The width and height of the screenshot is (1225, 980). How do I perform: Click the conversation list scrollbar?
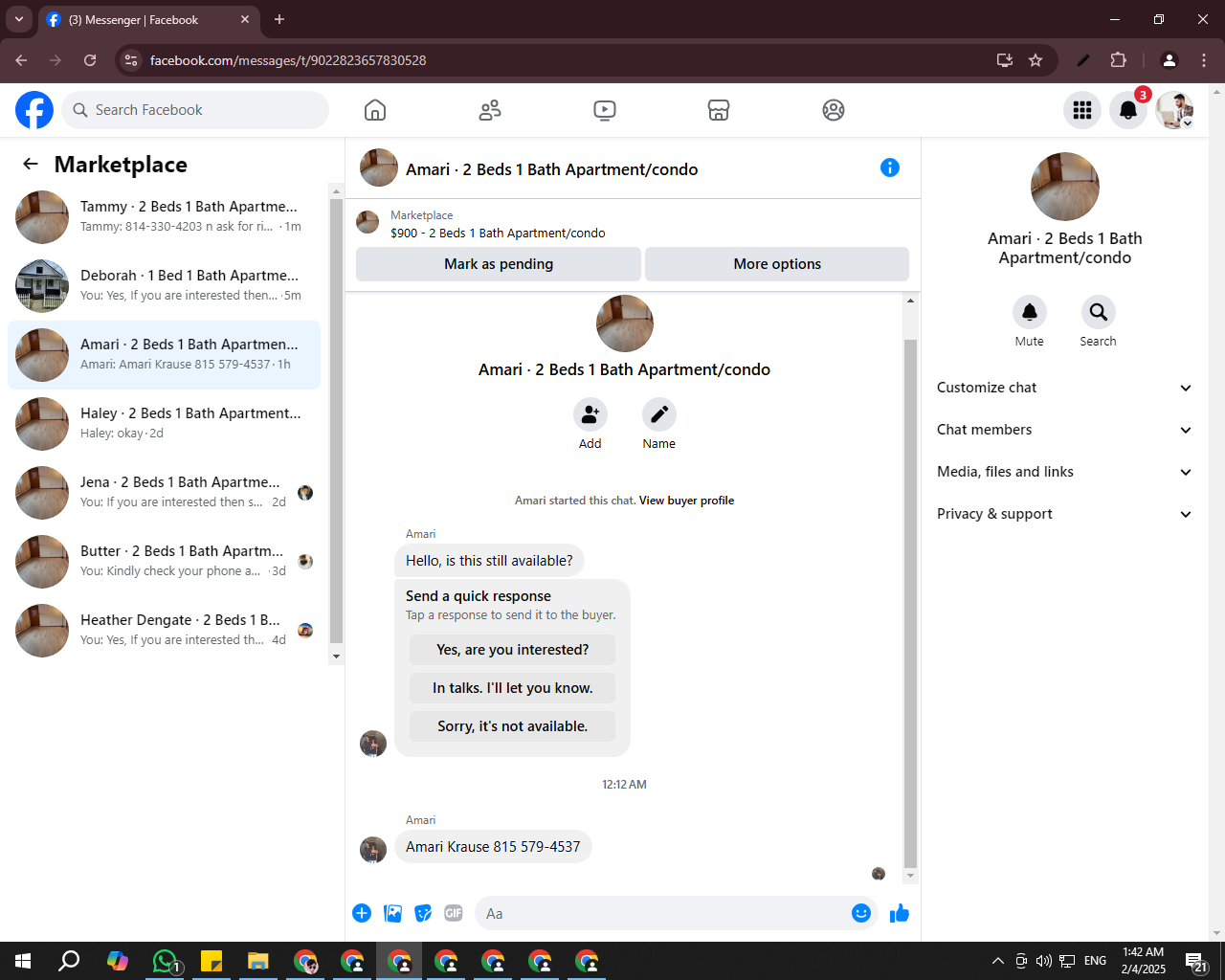coord(336,421)
